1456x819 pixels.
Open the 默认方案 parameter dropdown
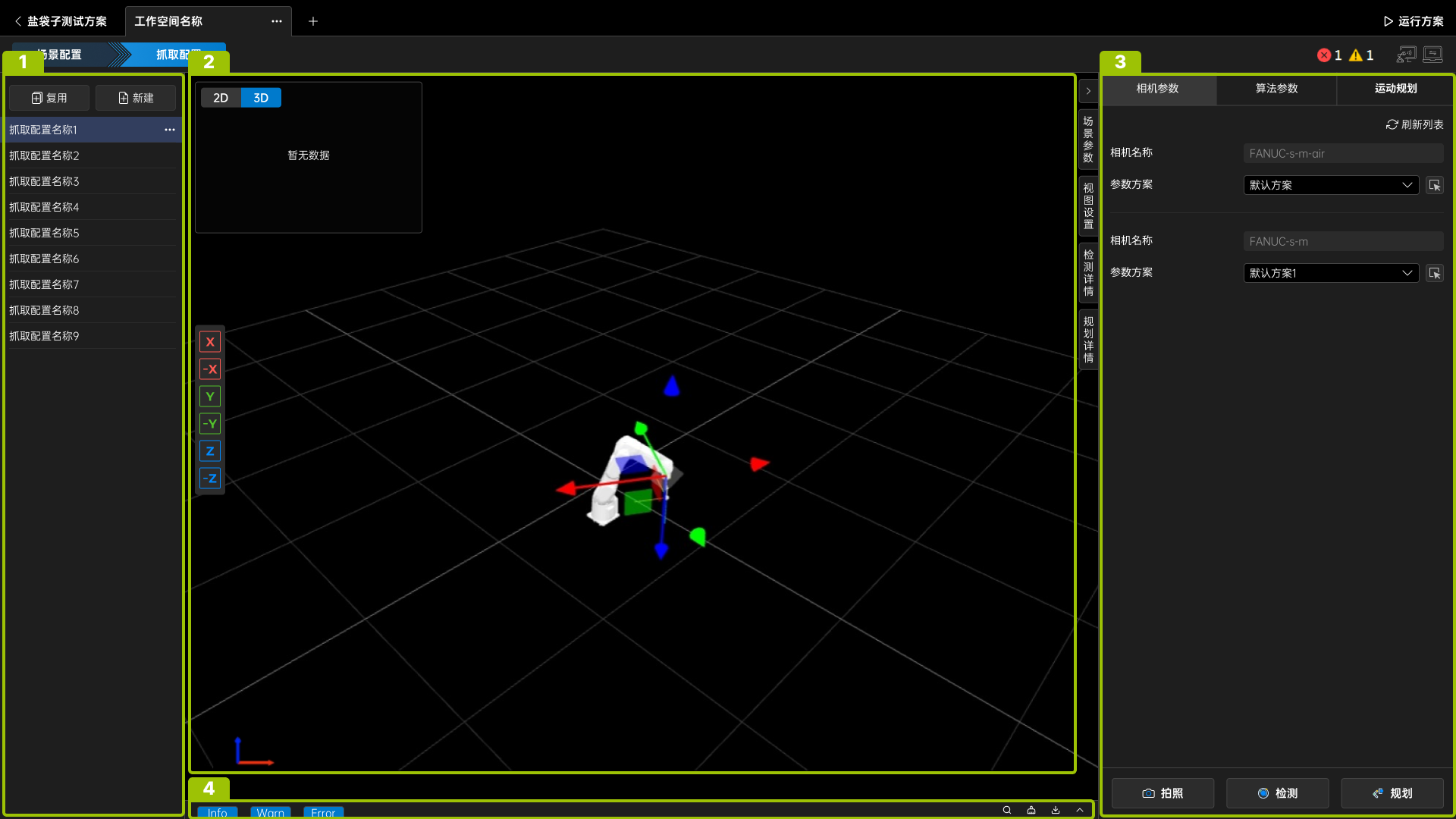pyautogui.click(x=1331, y=185)
